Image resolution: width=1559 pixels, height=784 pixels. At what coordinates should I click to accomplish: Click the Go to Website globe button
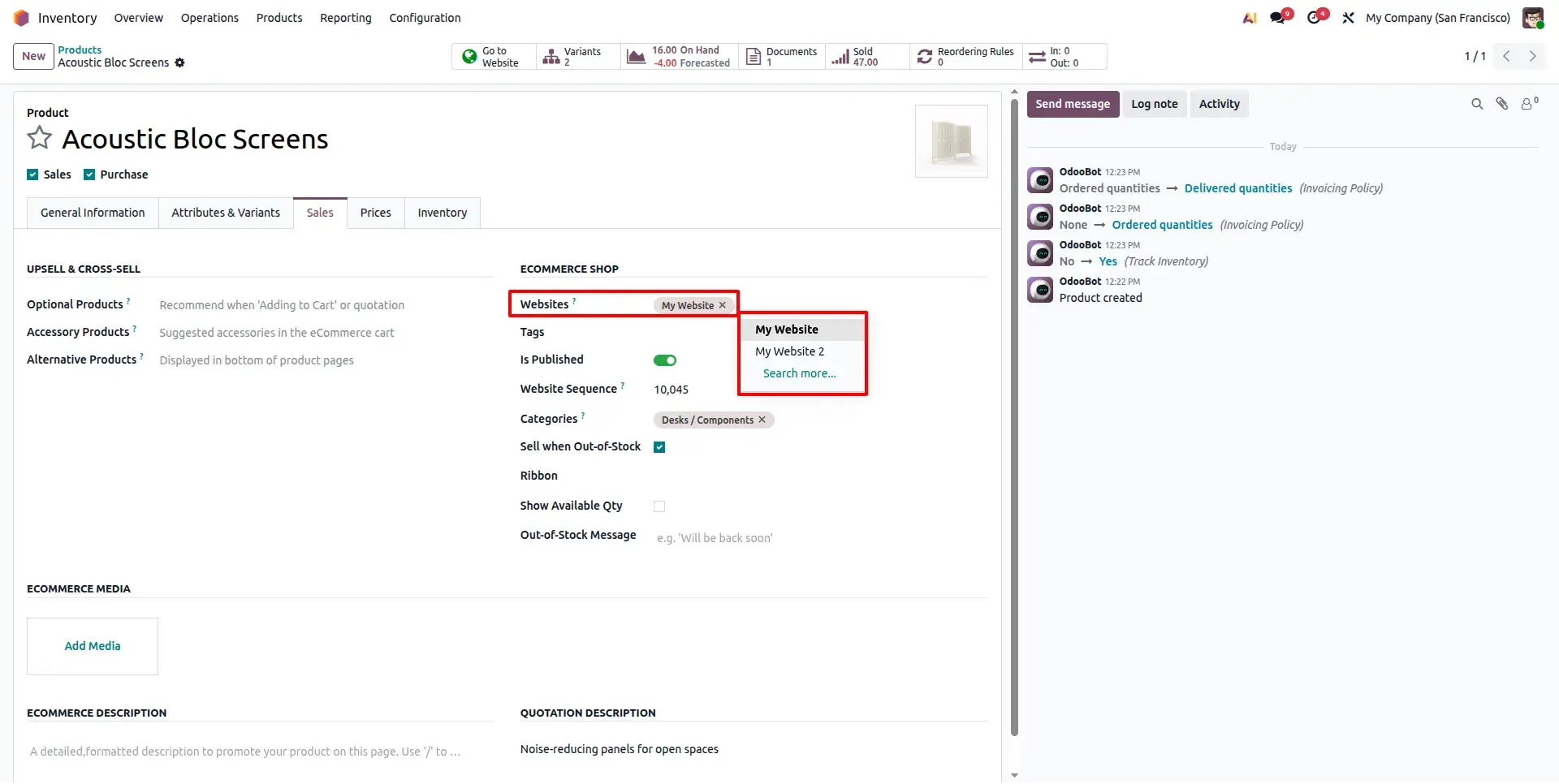coord(494,57)
